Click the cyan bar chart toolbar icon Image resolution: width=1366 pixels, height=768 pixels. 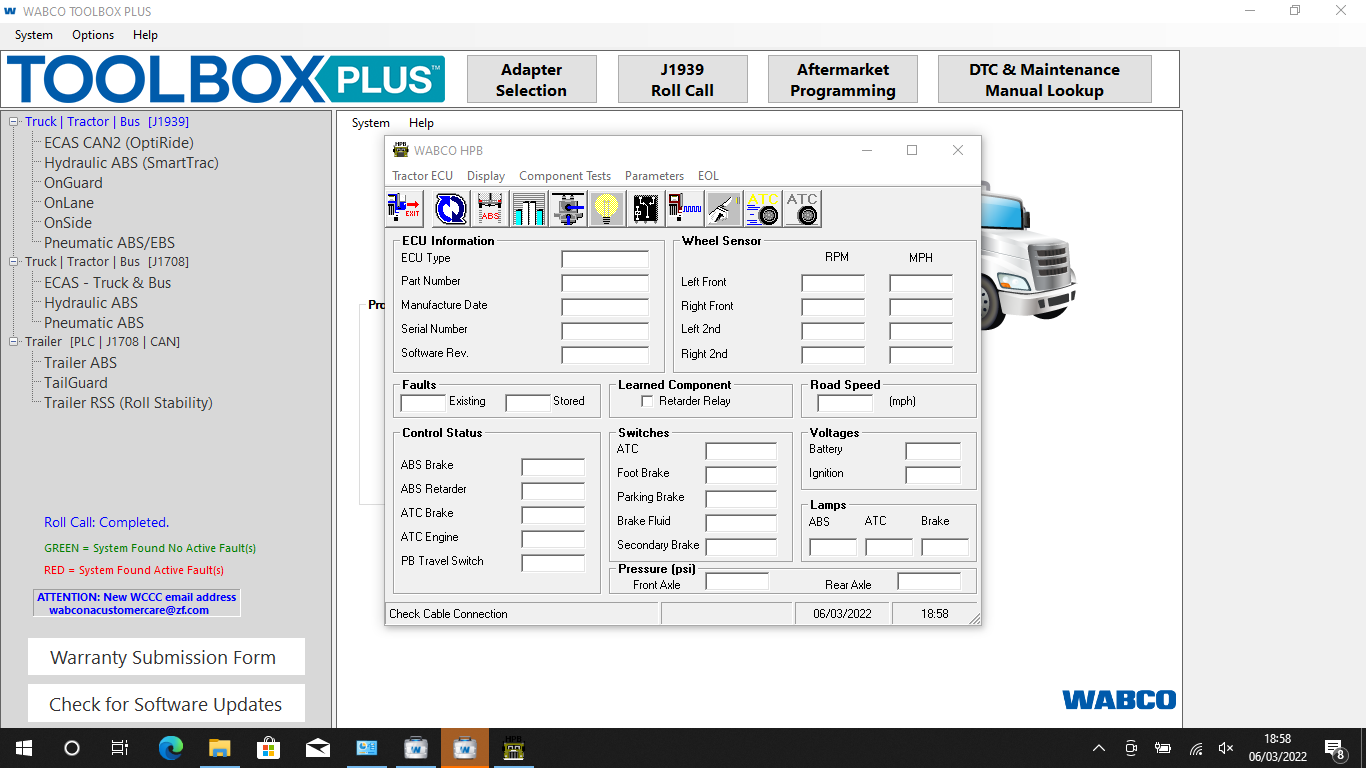click(x=529, y=209)
